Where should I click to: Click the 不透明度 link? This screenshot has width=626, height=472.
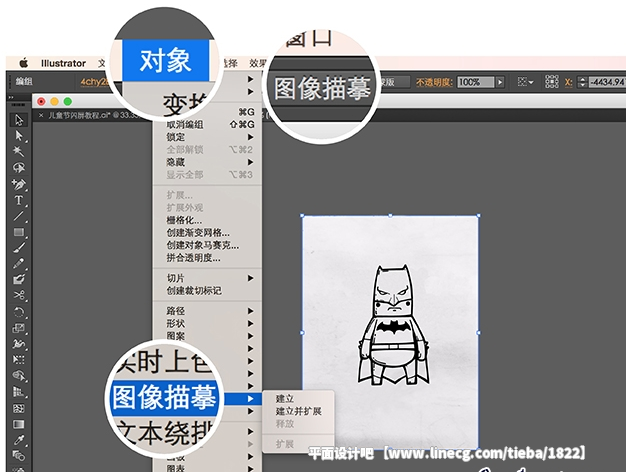[x=434, y=82]
